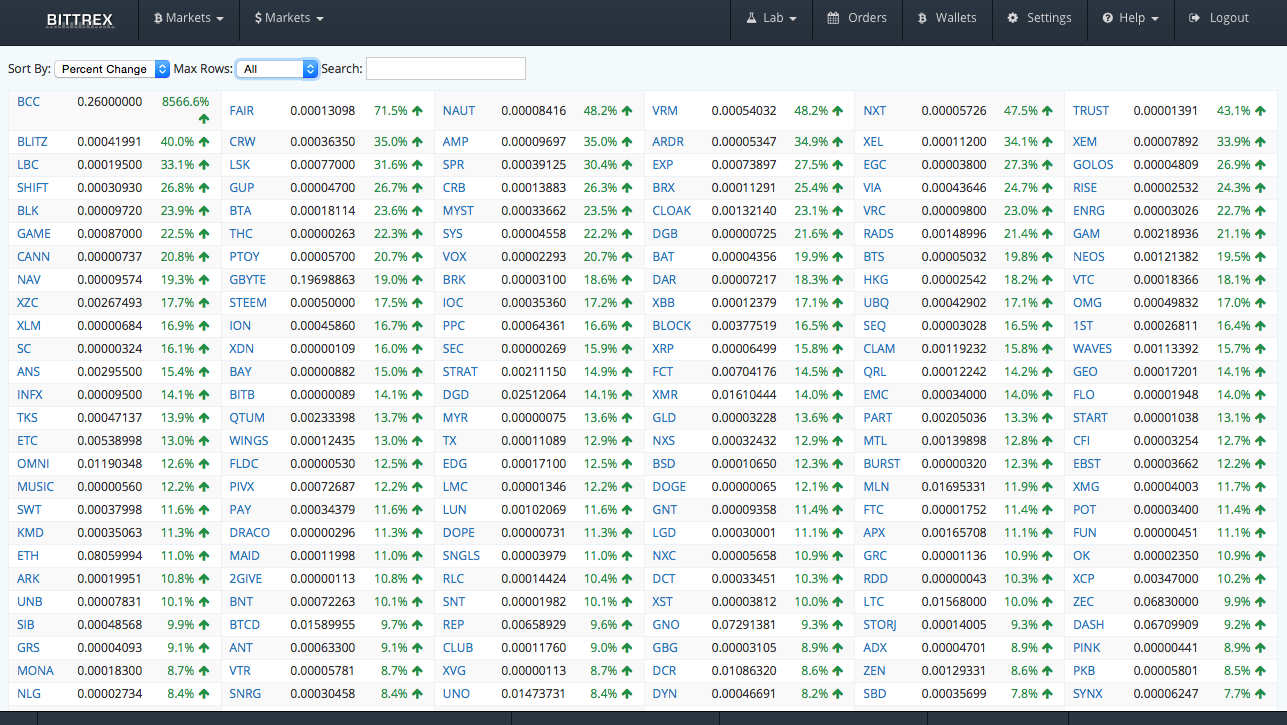
Task: Open the NXT market link
Action: click(875, 111)
